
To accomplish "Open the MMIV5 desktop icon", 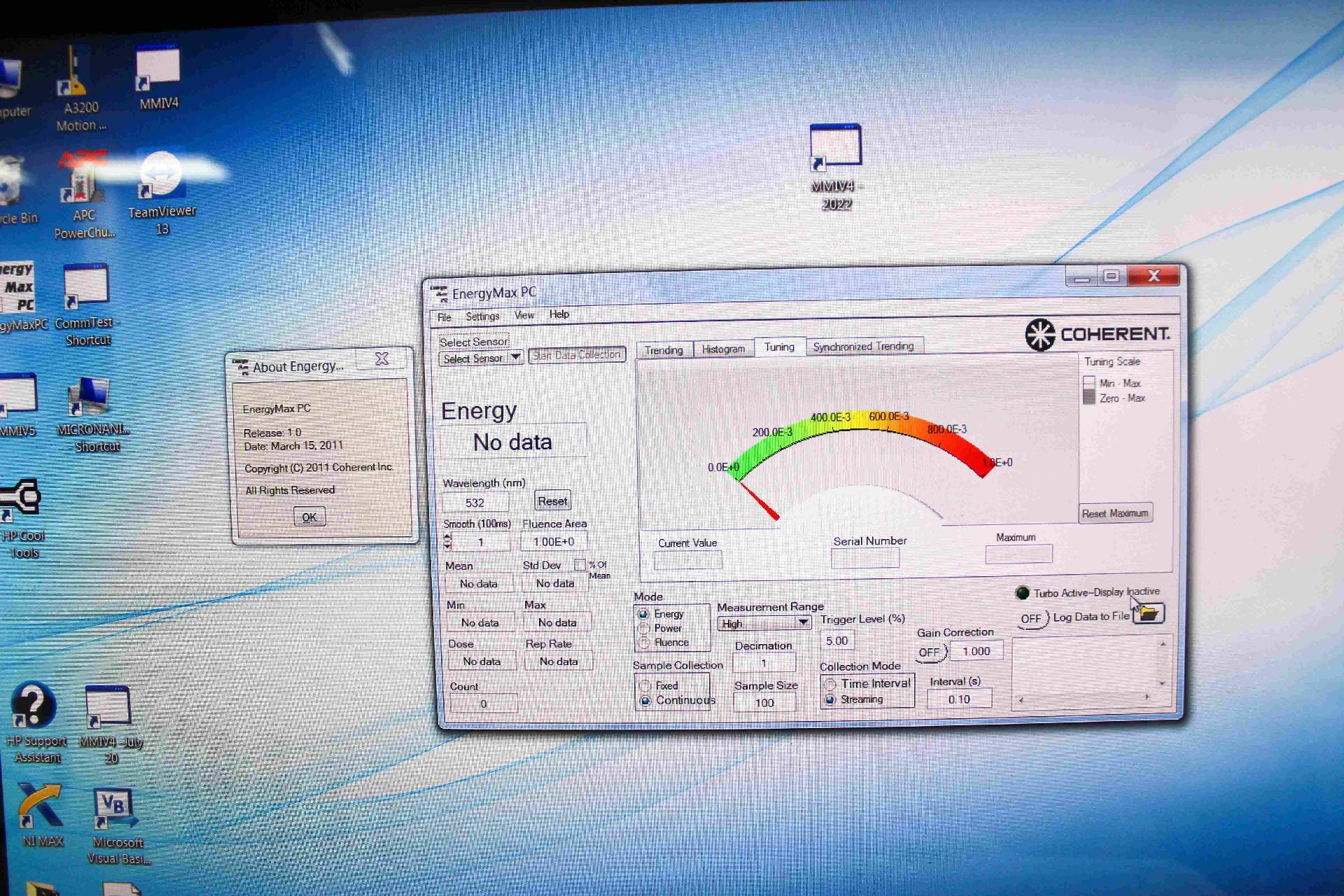I will pos(17,405).
